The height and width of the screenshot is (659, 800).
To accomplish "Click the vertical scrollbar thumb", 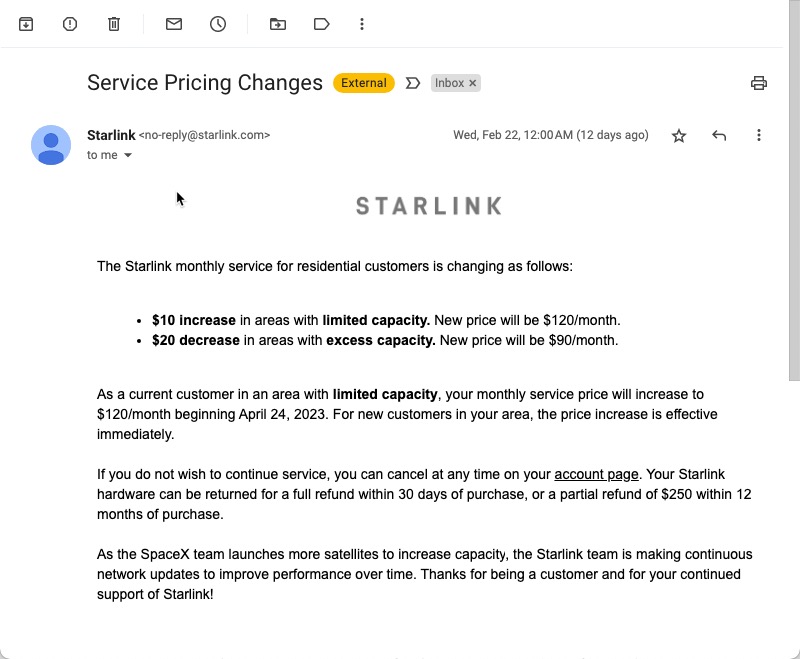I will tap(794, 190).
